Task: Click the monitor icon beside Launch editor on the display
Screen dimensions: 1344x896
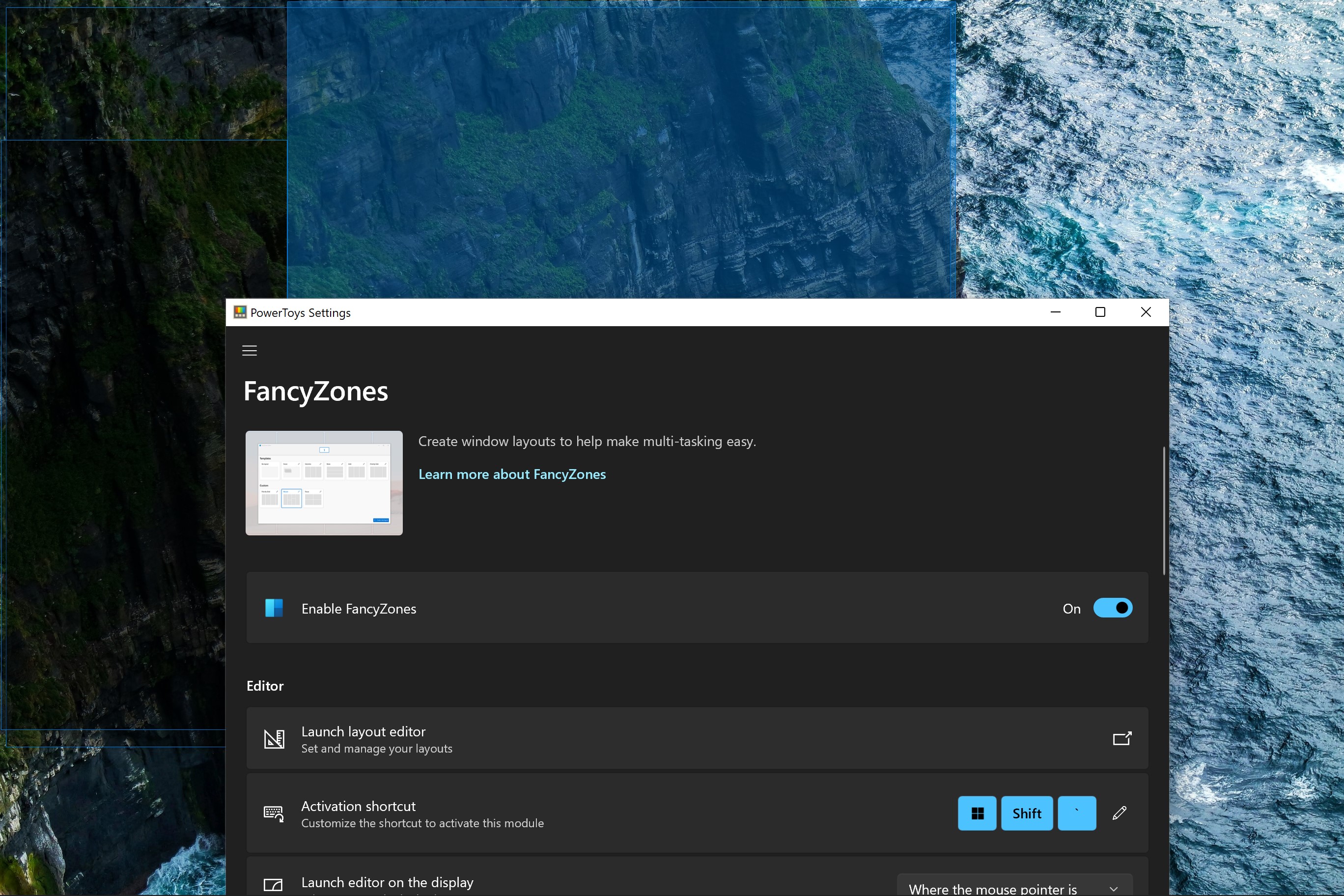Action: 273,884
